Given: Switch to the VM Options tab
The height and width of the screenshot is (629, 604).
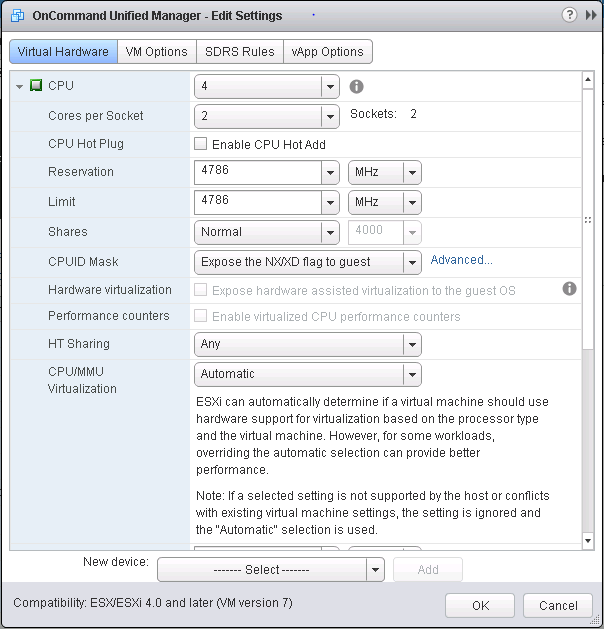Looking at the screenshot, I should 156,52.
